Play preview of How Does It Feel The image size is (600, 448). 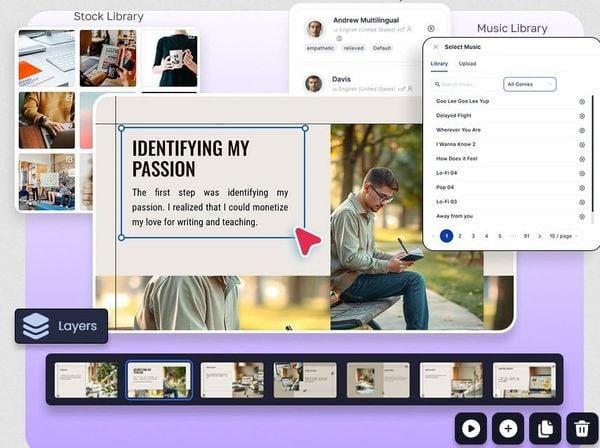pos(582,159)
